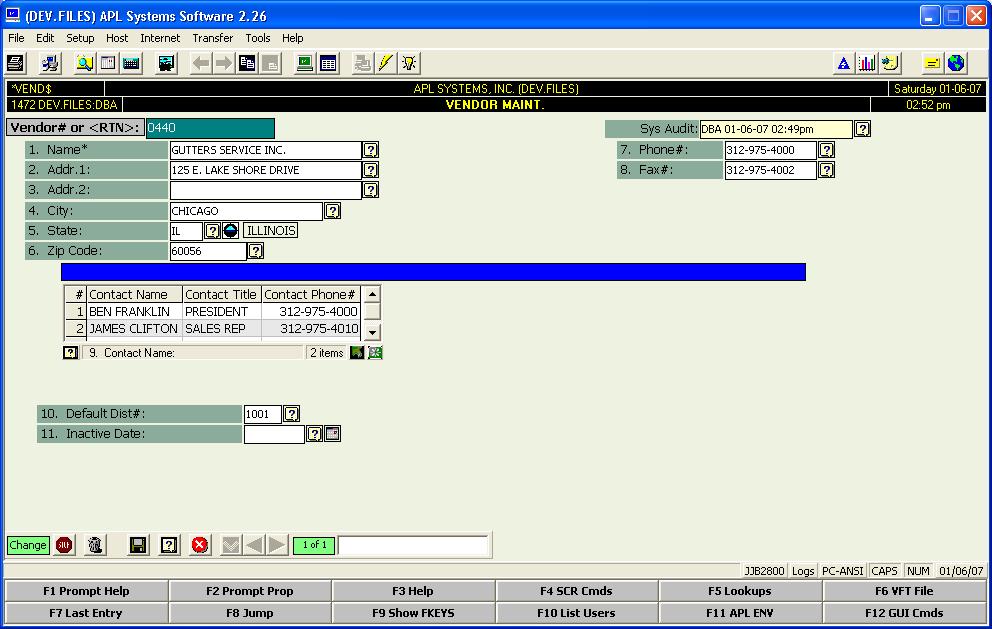Click the keyboard toolbar icon
Image resolution: width=992 pixels, height=629 pixels.
(132, 63)
